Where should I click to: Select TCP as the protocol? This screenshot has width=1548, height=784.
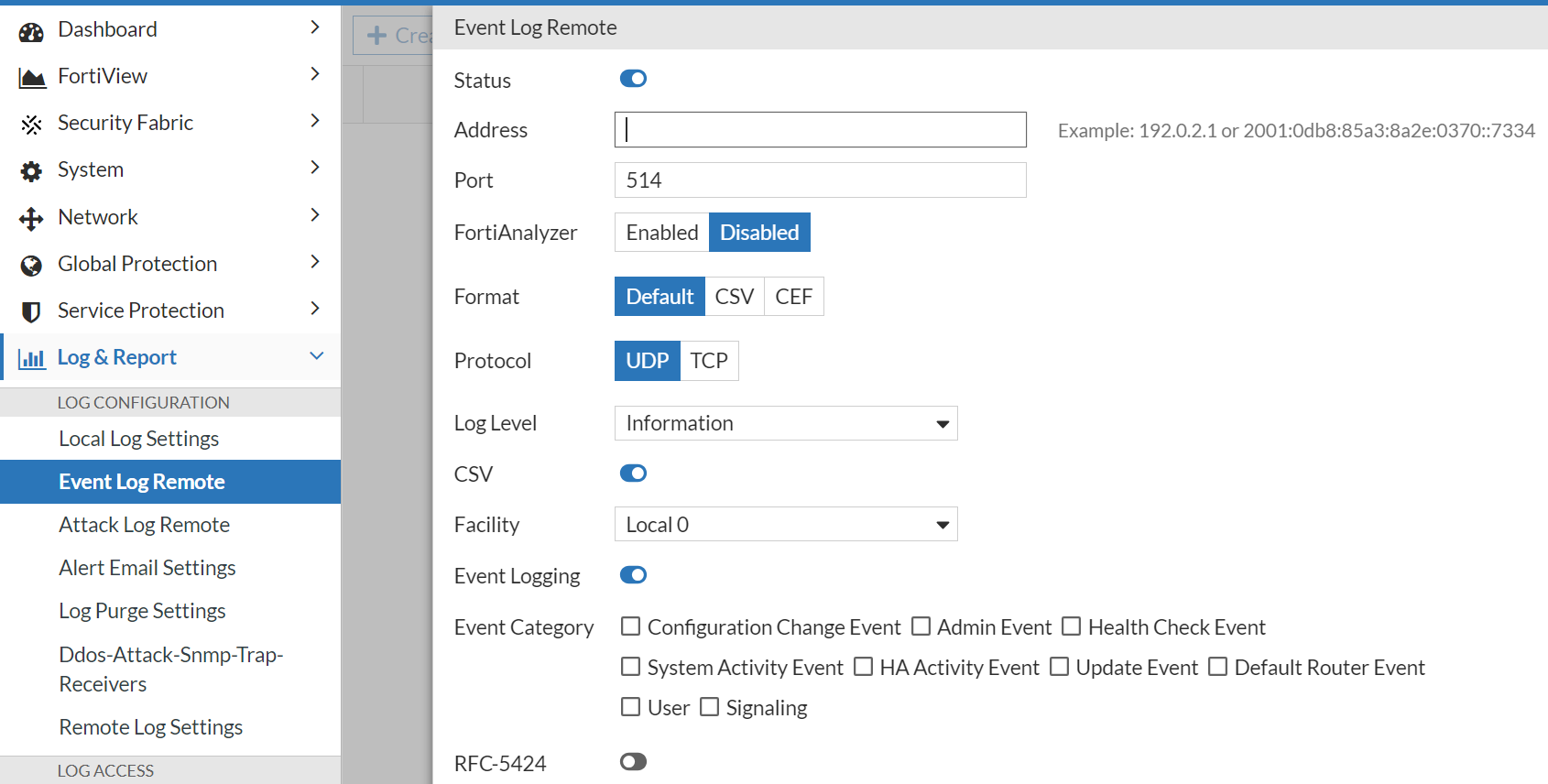click(x=709, y=361)
